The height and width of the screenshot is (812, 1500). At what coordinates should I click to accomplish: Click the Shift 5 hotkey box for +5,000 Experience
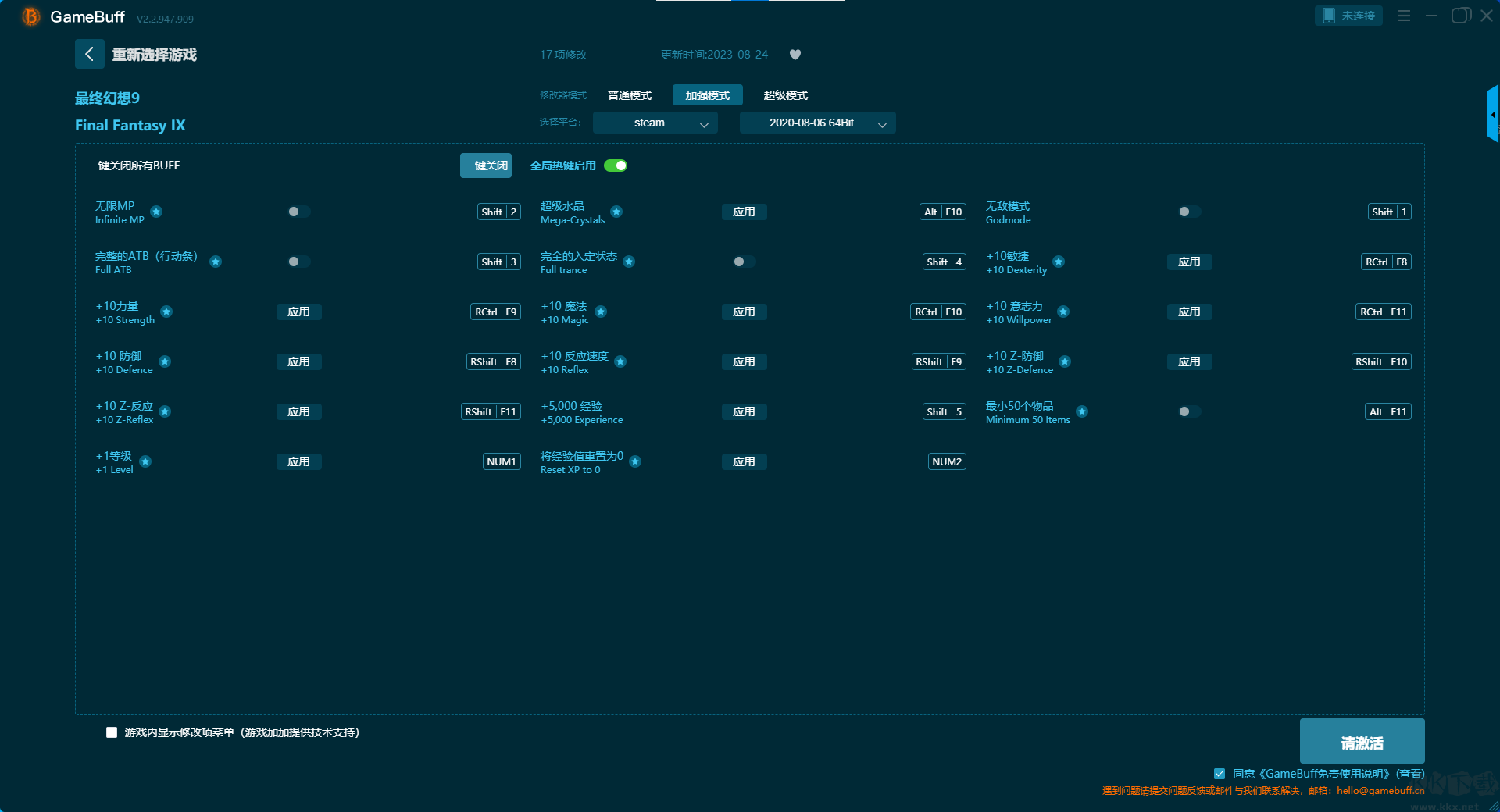pyautogui.click(x=945, y=411)
